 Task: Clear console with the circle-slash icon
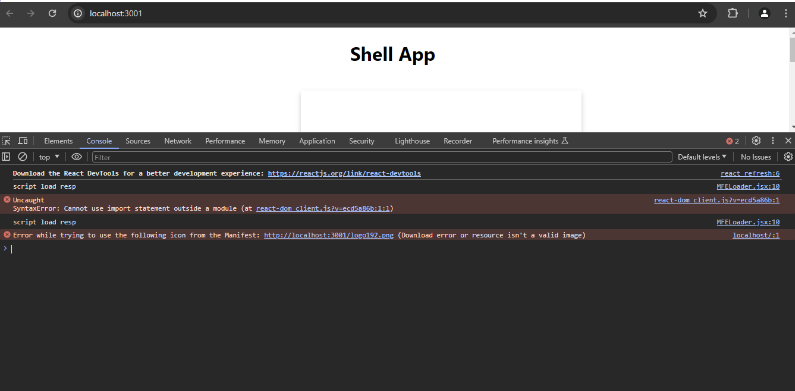click(22, 157)
